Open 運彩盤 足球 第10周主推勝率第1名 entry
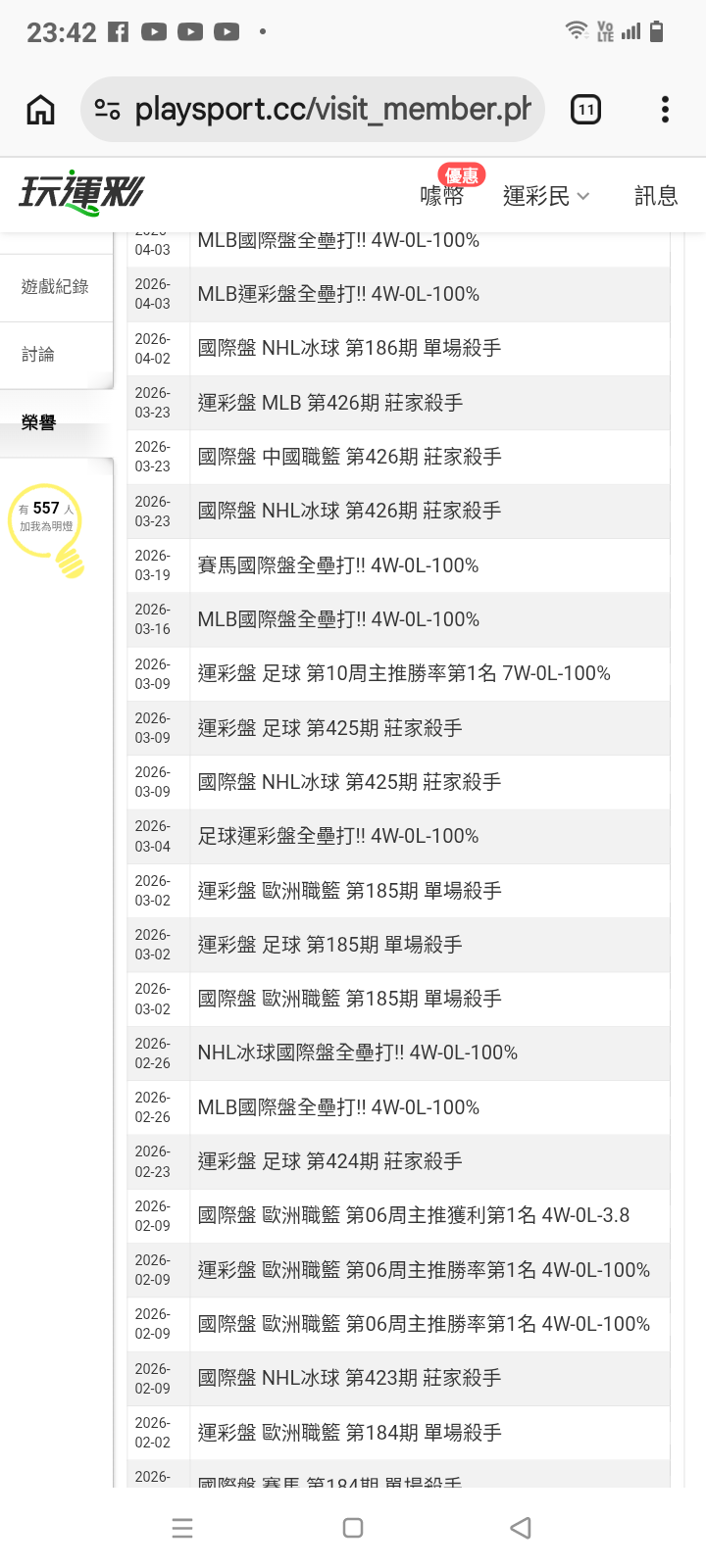 coord(404,673)
